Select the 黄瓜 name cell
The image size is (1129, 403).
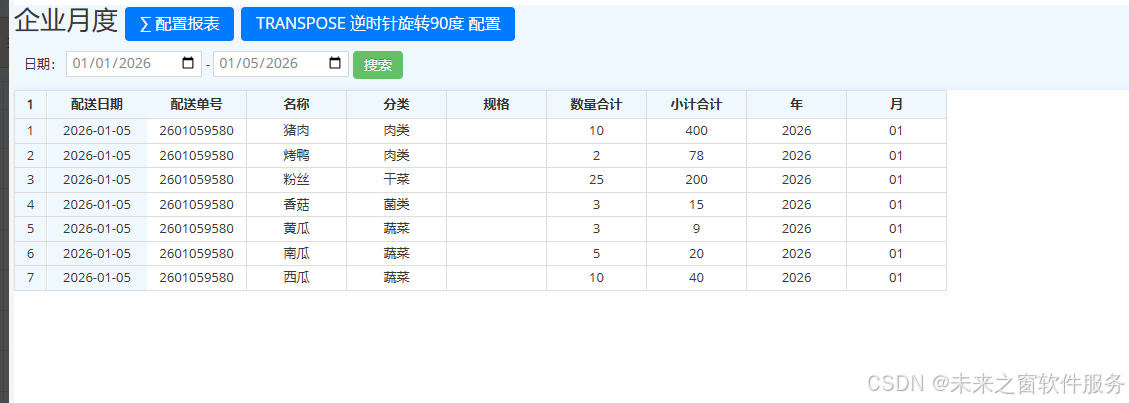297,229
